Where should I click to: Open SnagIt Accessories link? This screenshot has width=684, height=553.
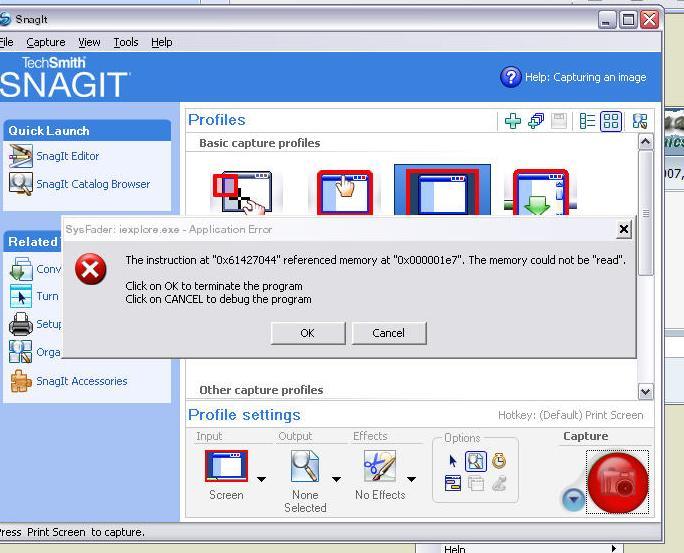click(82, 381)
